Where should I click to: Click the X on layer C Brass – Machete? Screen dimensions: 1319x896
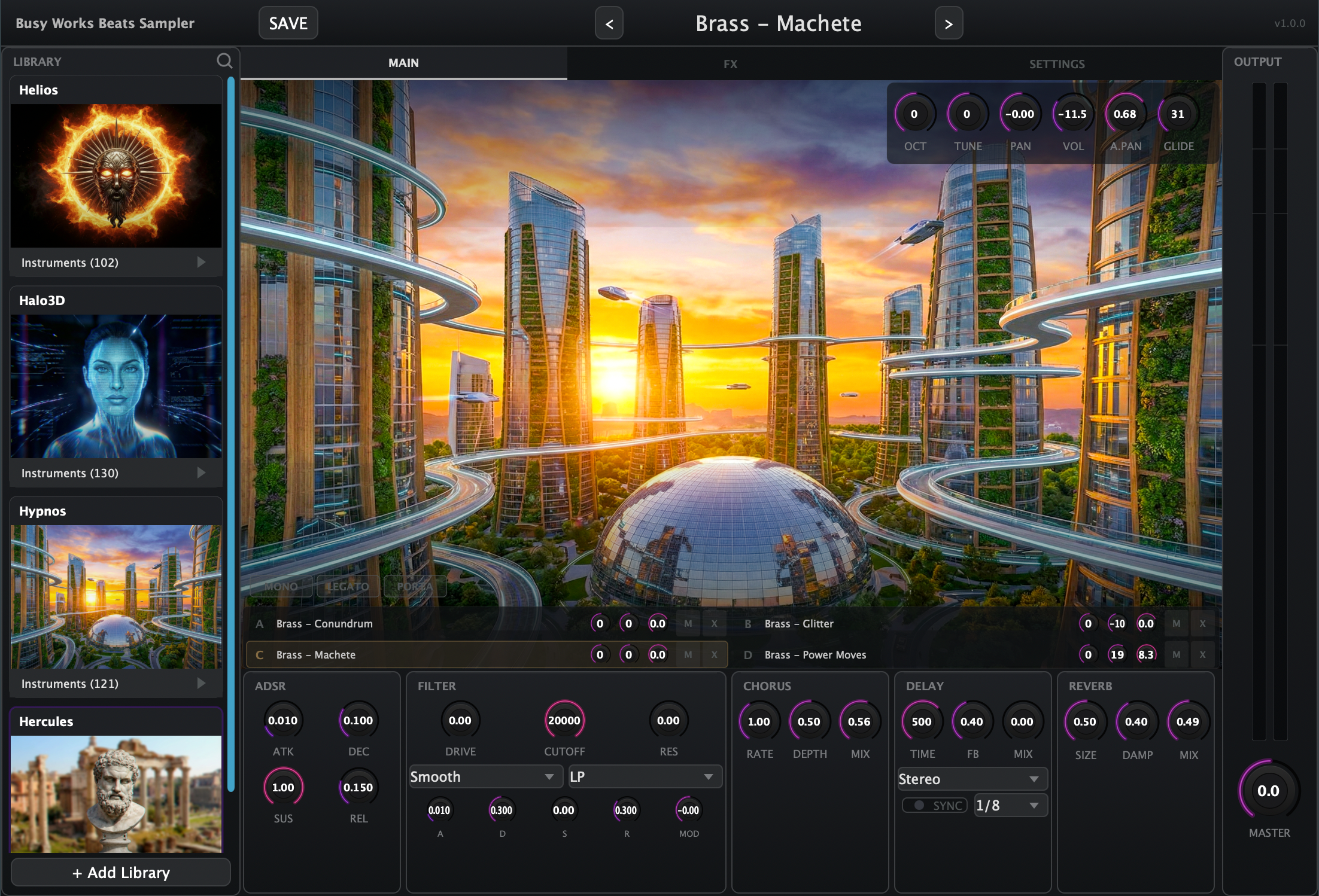[714, 654]
